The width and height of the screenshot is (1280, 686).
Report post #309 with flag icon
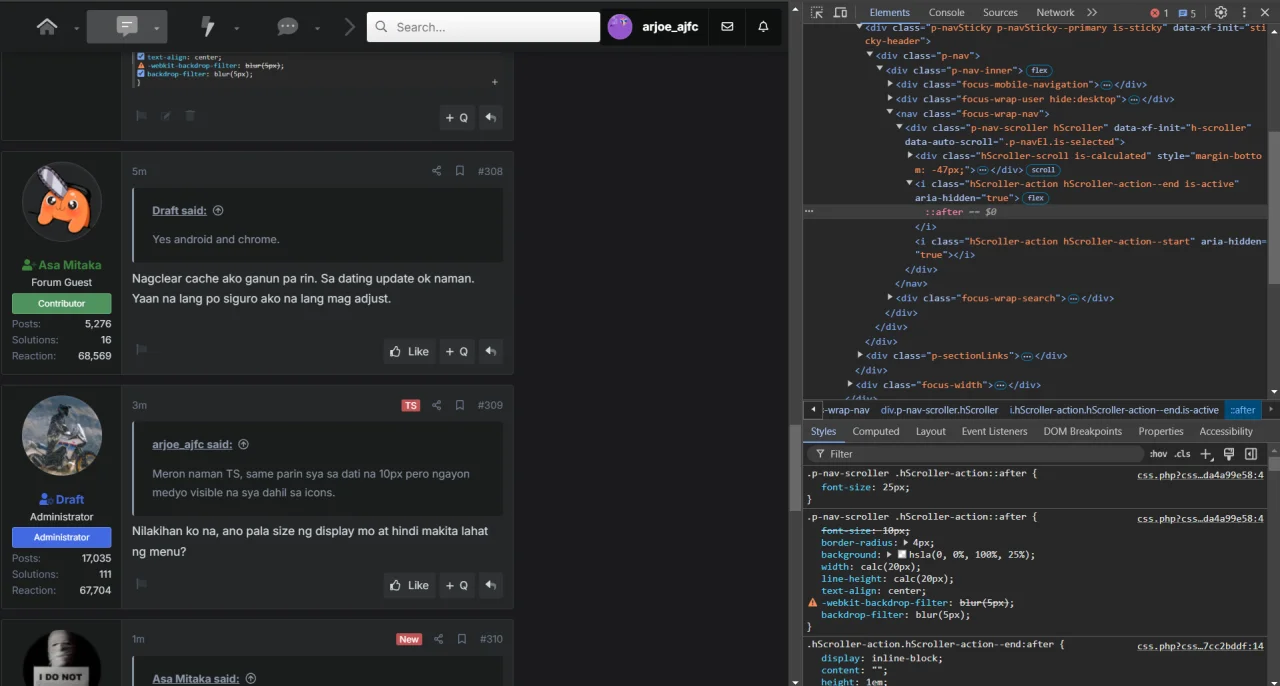click(141, 584)
